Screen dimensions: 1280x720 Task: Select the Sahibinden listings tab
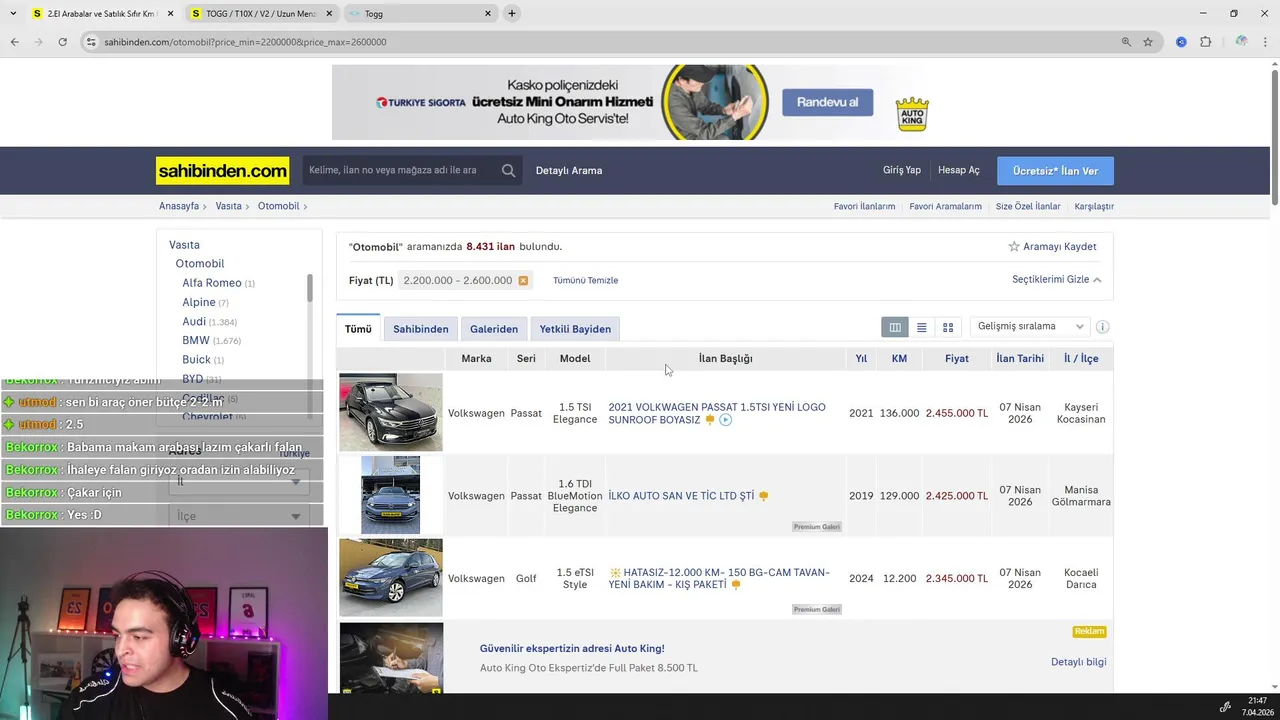[421, 329]
